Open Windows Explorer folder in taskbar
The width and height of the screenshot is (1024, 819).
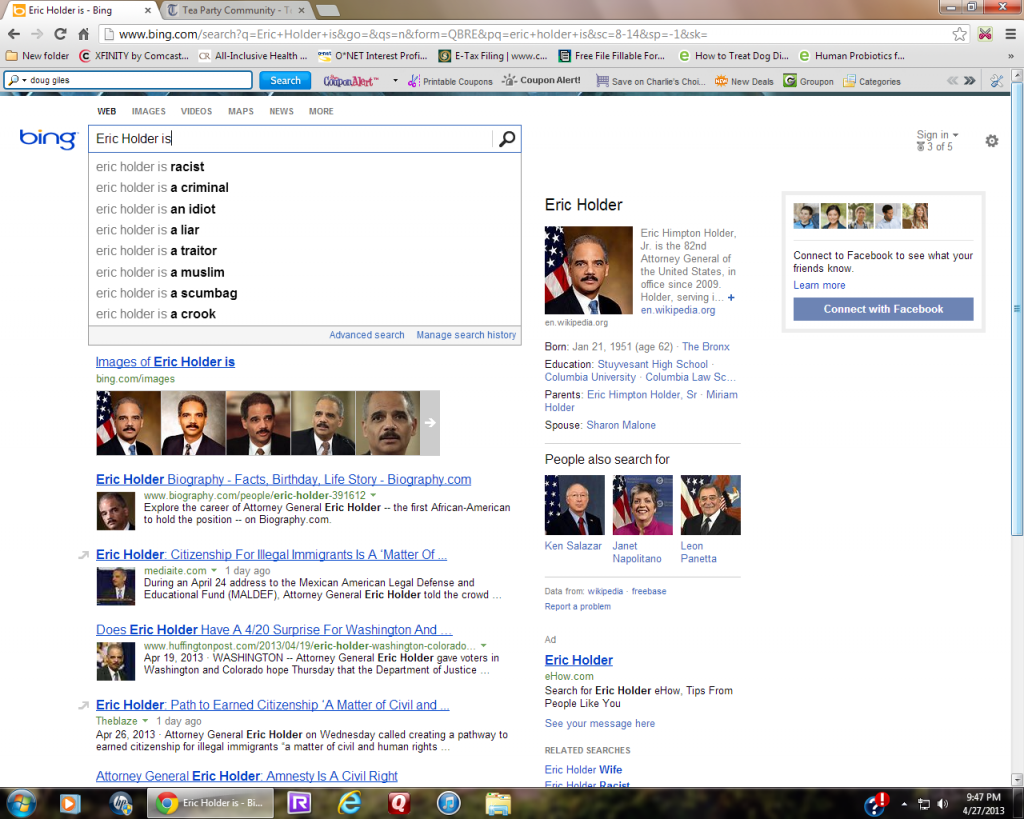coord(498,802)
